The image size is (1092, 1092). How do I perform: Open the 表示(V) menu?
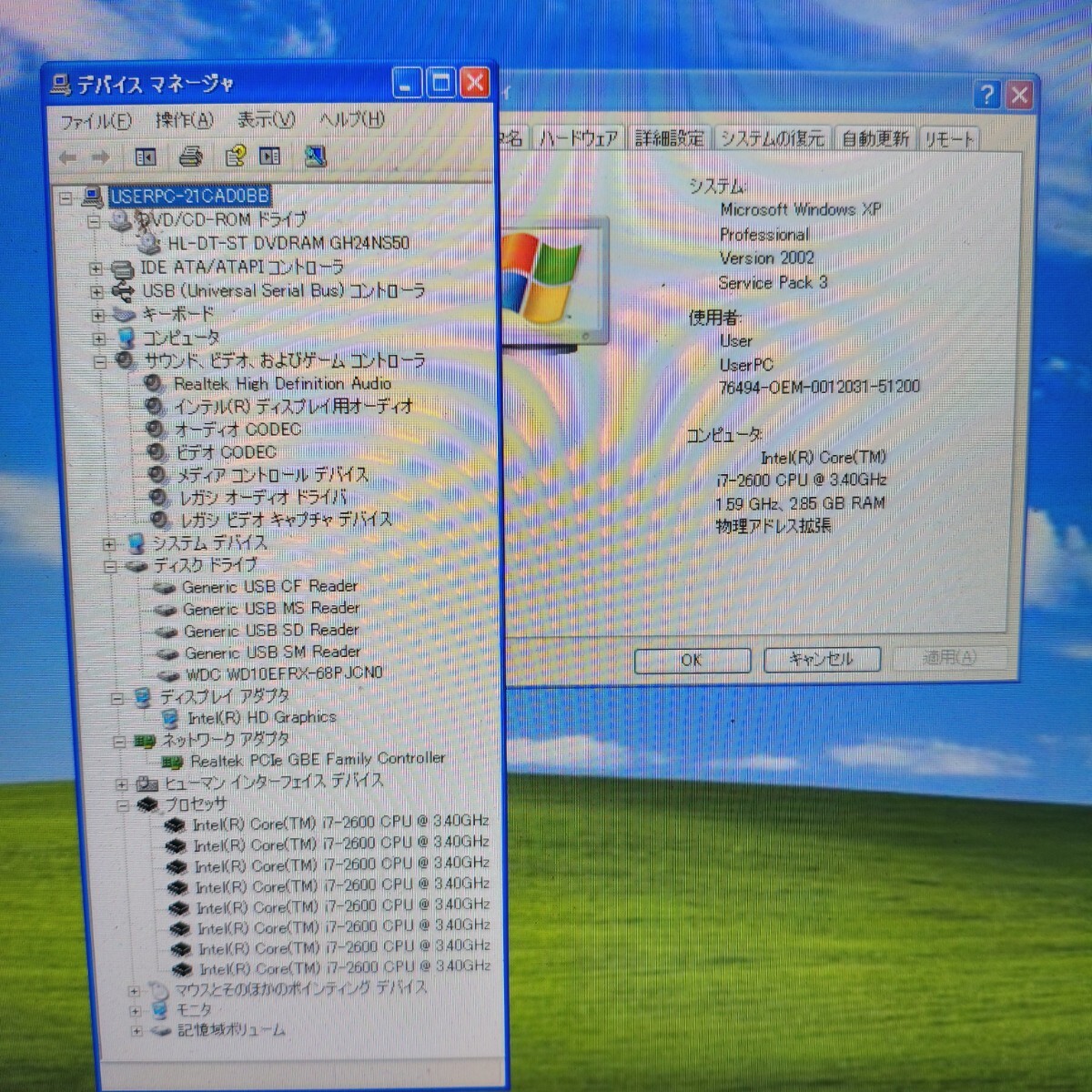pos(266,119)
